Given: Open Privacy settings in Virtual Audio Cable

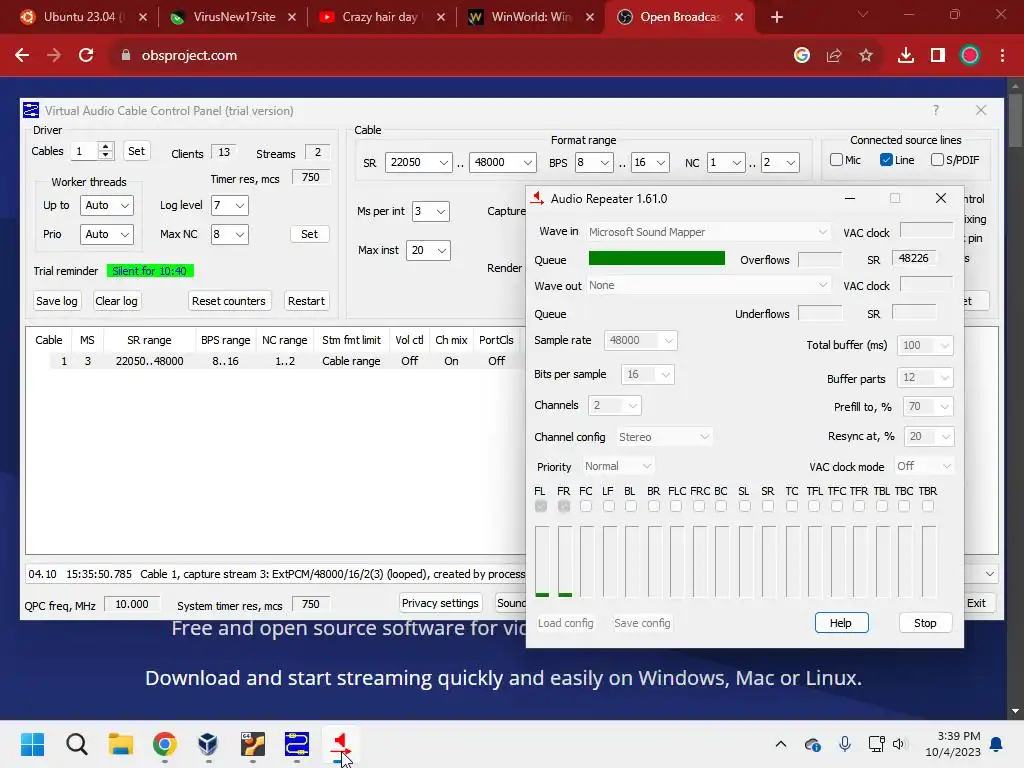Looking at the screenshot, I should [x=440, y=603].
